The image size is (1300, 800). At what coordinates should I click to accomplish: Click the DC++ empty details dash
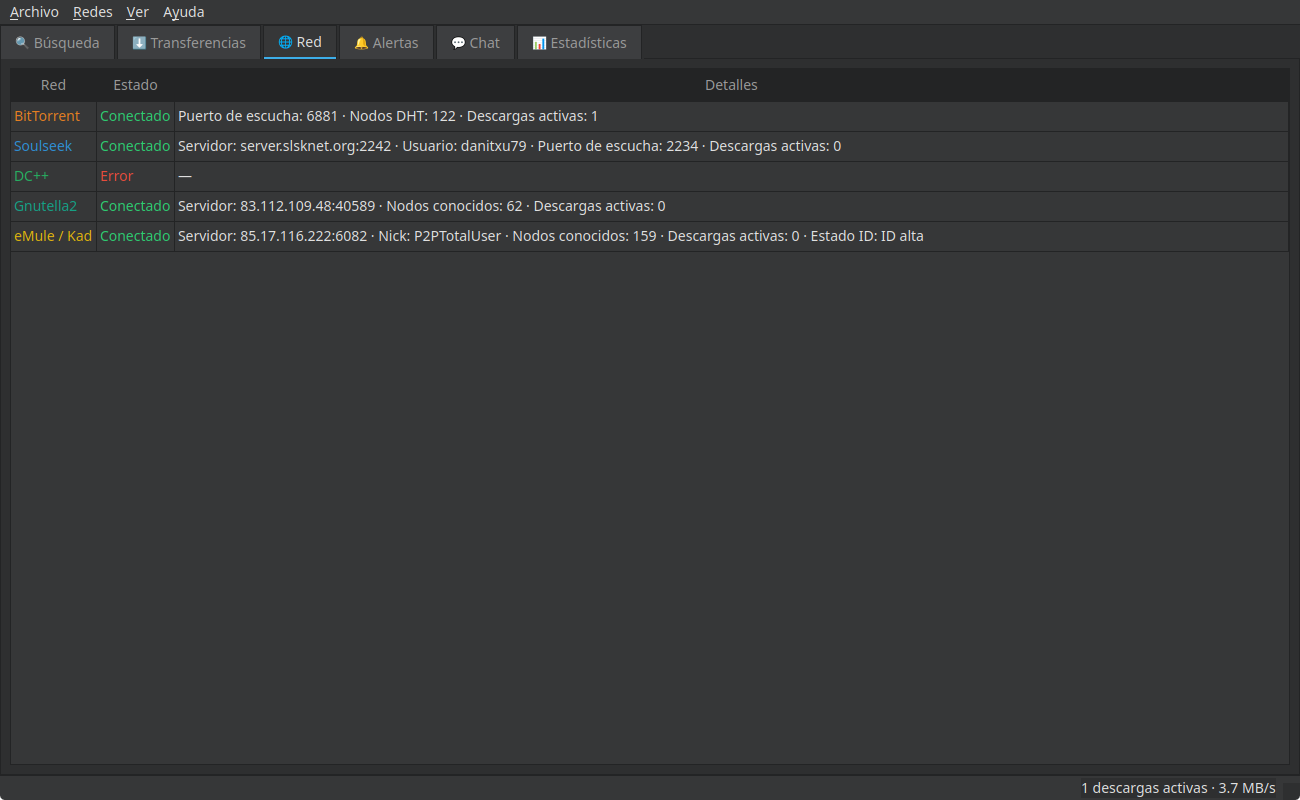tap(731, 176)
